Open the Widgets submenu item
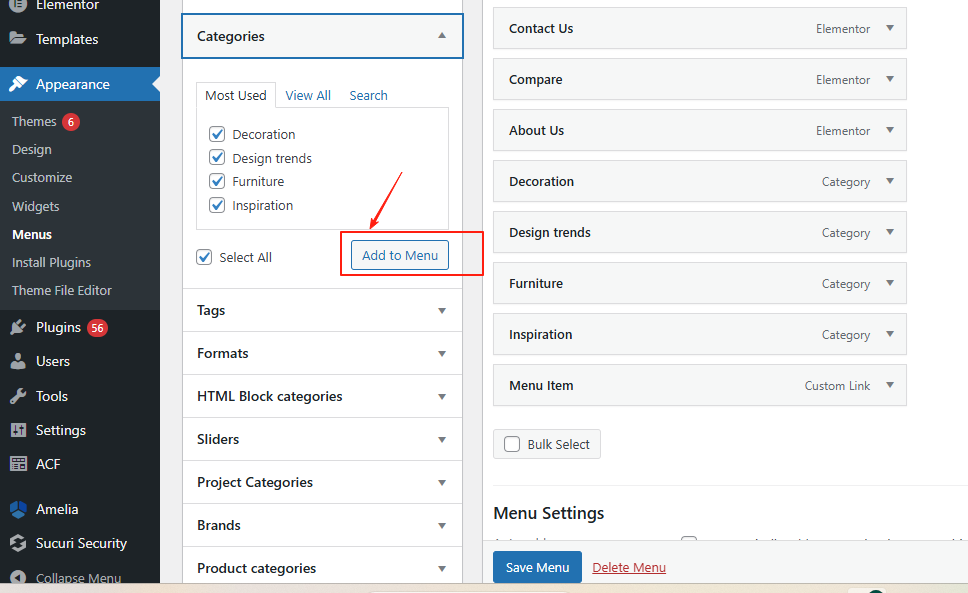The height and width of the screenshot is (593, 968). coord(36,206)
